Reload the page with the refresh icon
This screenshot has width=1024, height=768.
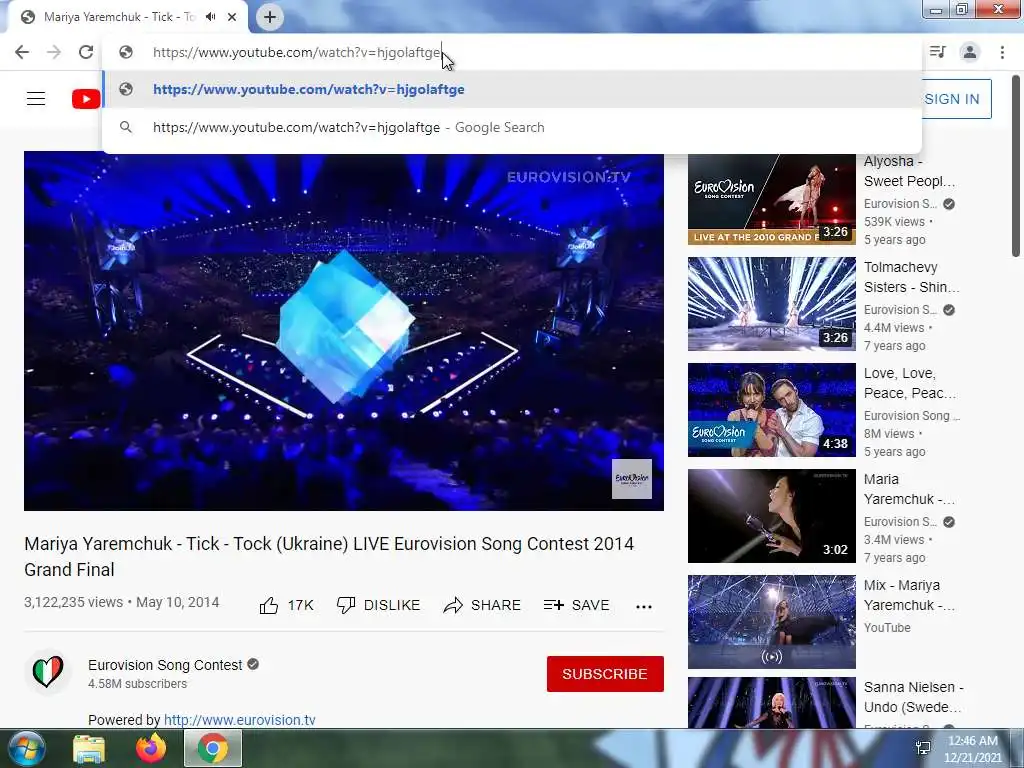[x=86, y=52]
